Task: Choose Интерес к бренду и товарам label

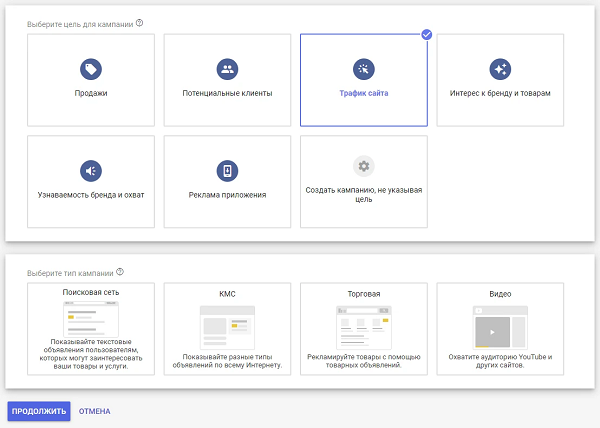Action: 500,93
